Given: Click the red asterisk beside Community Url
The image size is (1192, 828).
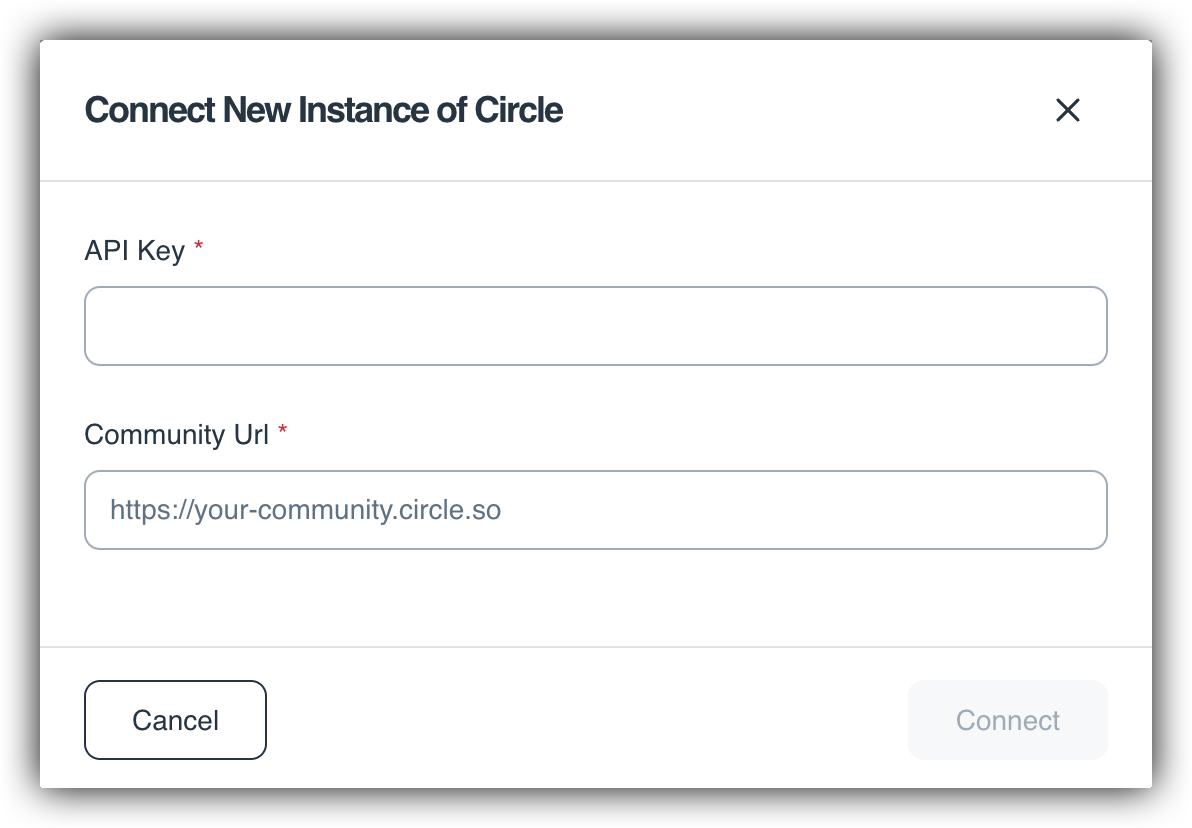Looking at the screenshot, I should click(283, 431).
